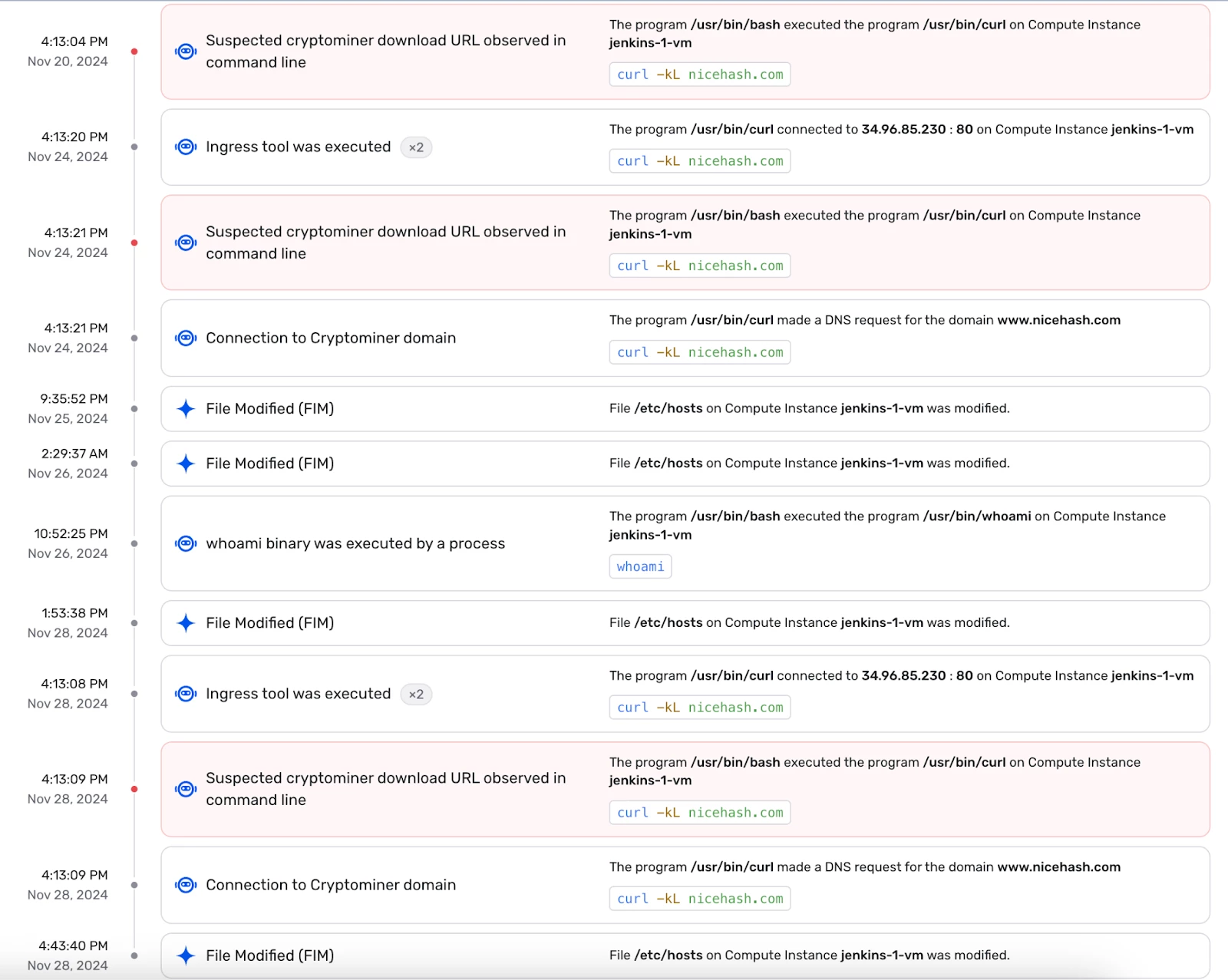Click www.nicehash.com domain in Nov 28 DNS event

[x=1058, y=867]
